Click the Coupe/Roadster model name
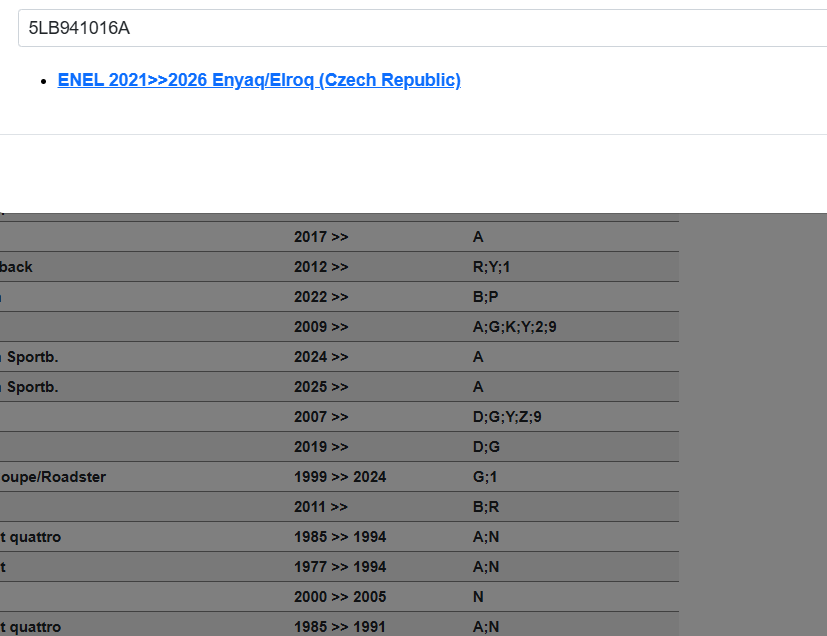827x636 pixels. [x=52, y=477]
